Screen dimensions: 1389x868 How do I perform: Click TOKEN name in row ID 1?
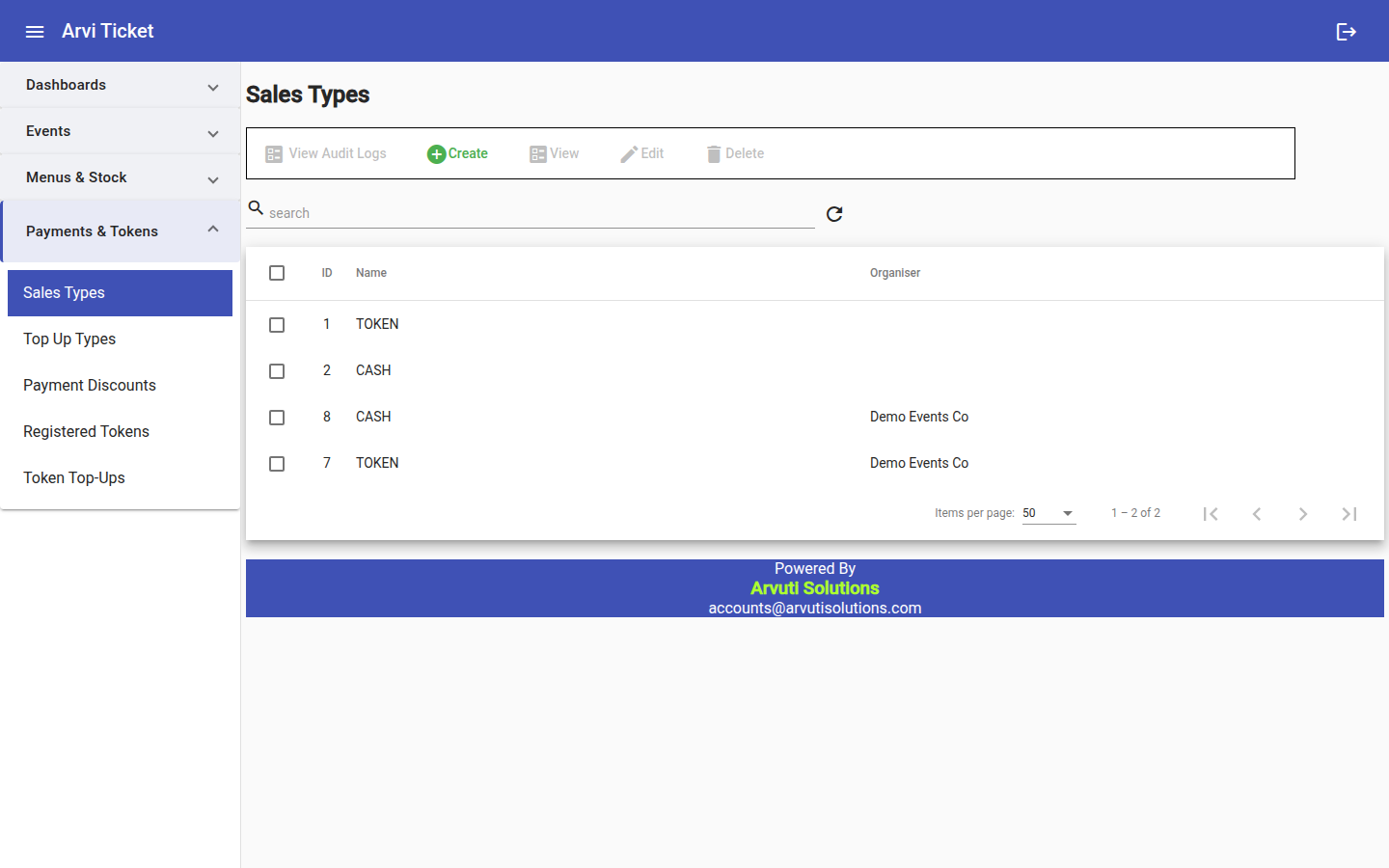(x=377, y=324)
